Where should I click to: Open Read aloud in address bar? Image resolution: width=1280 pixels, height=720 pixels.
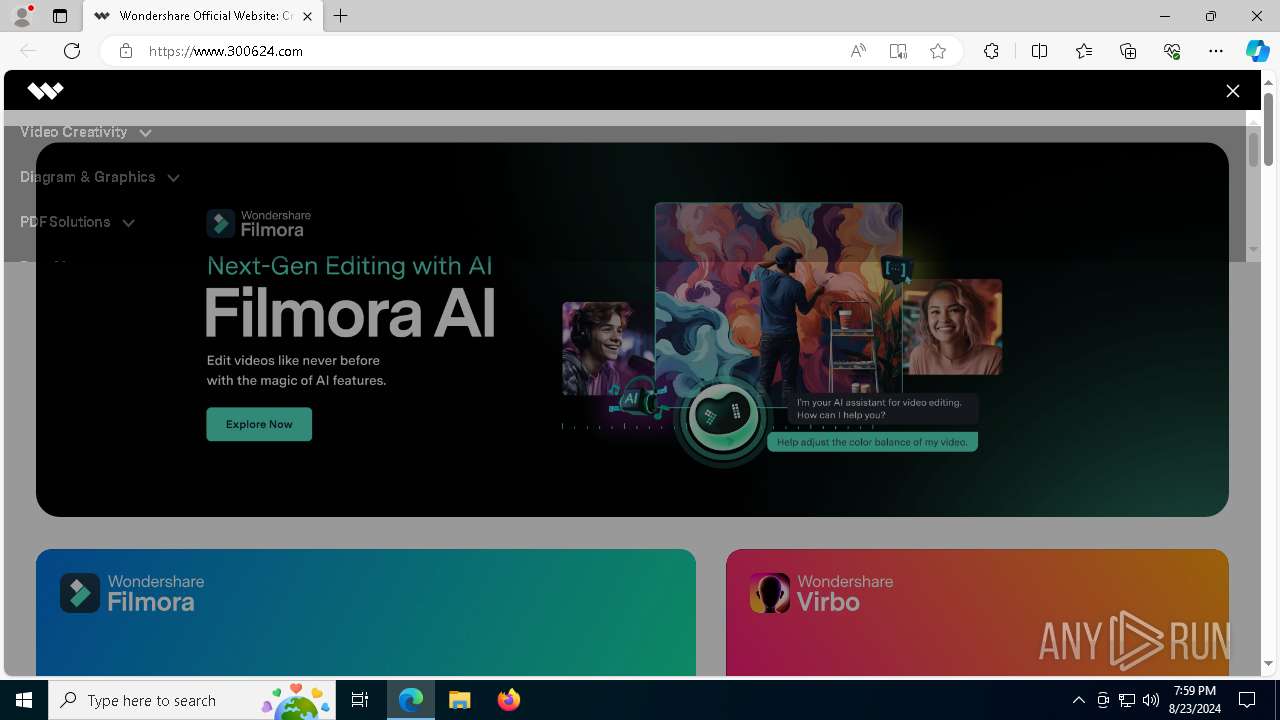pos(858,51)
